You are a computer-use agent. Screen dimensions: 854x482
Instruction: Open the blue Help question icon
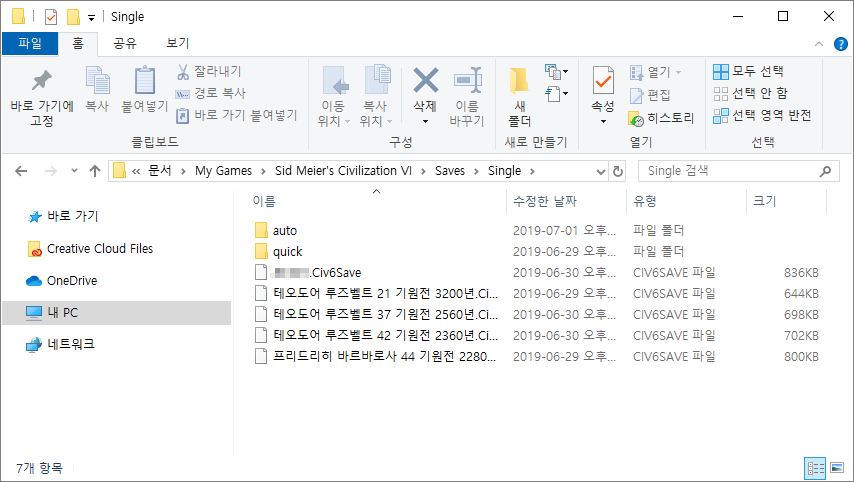pyautogui.click(x=841, y=44)
